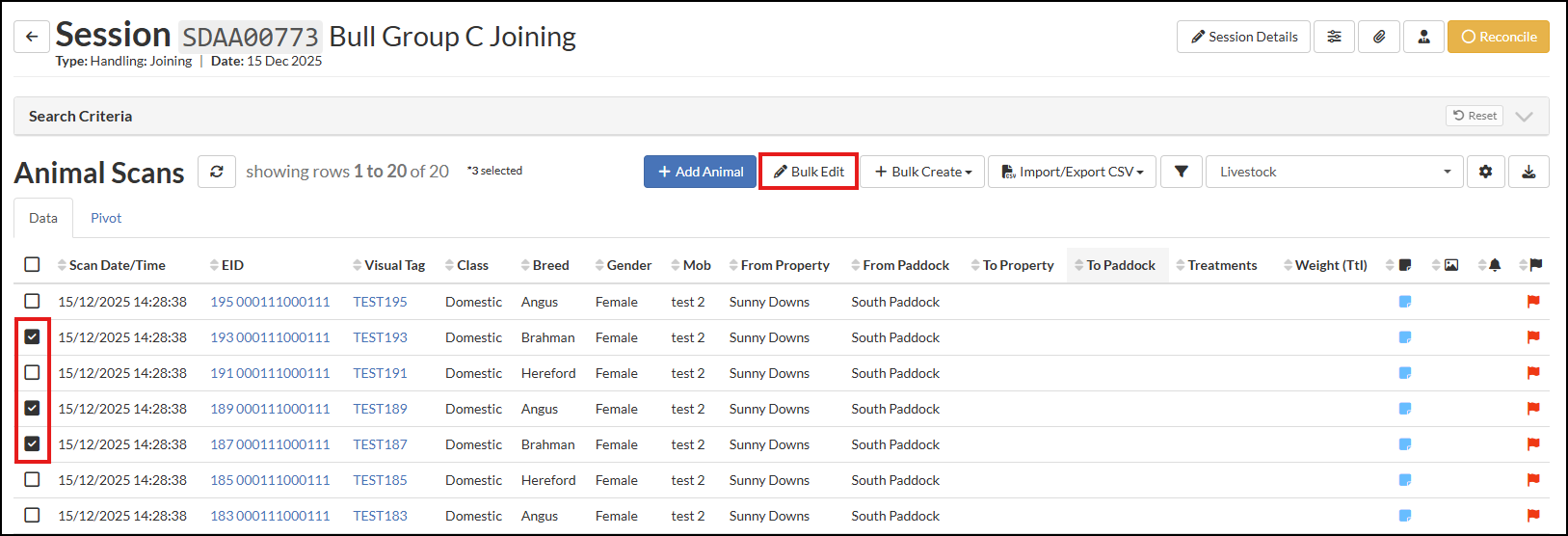Screen dimensions: 1568x536
Task: Expand the Import/Export CSV menu
Action: [1072, 172]
